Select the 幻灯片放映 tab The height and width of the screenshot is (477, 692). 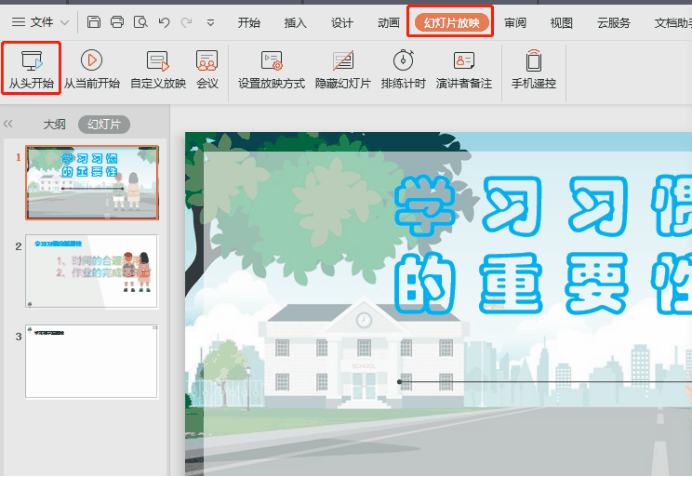[451, 23]
